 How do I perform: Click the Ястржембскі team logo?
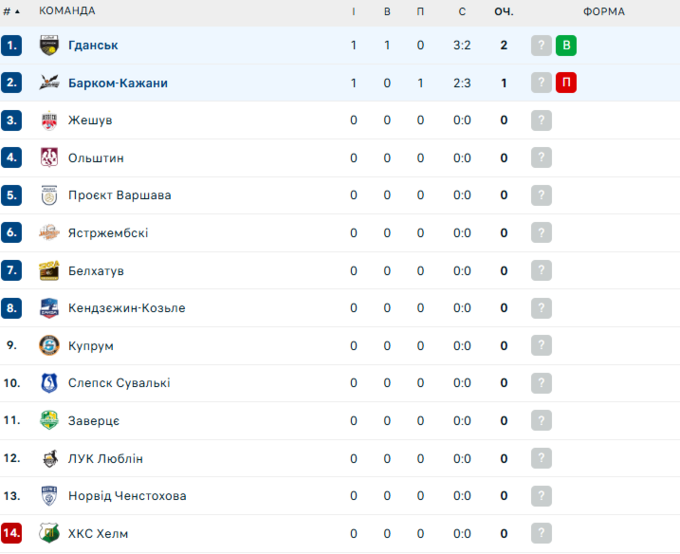[x=49, y=233]
